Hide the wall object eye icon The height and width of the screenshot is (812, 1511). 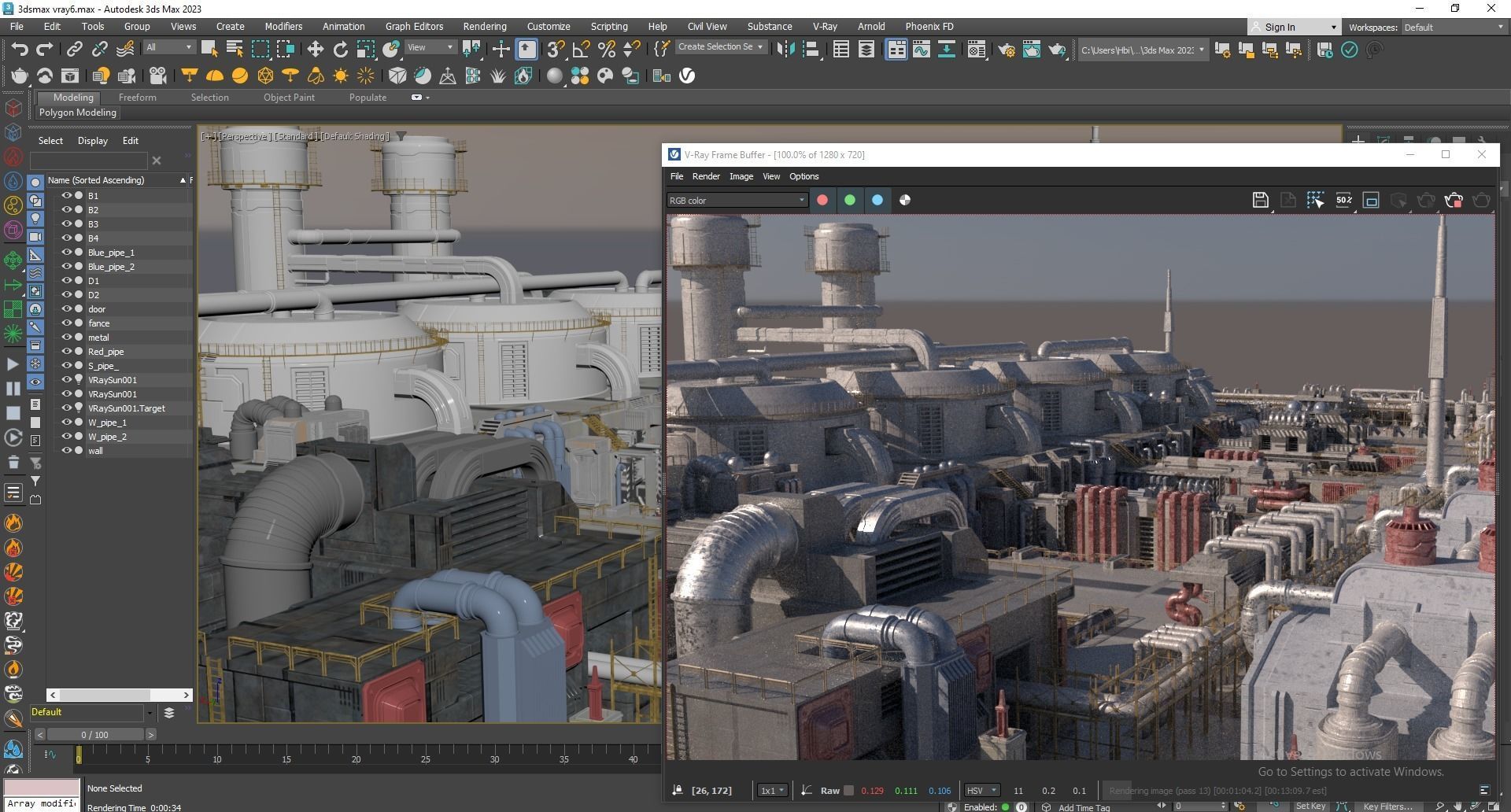pos(67,451)
